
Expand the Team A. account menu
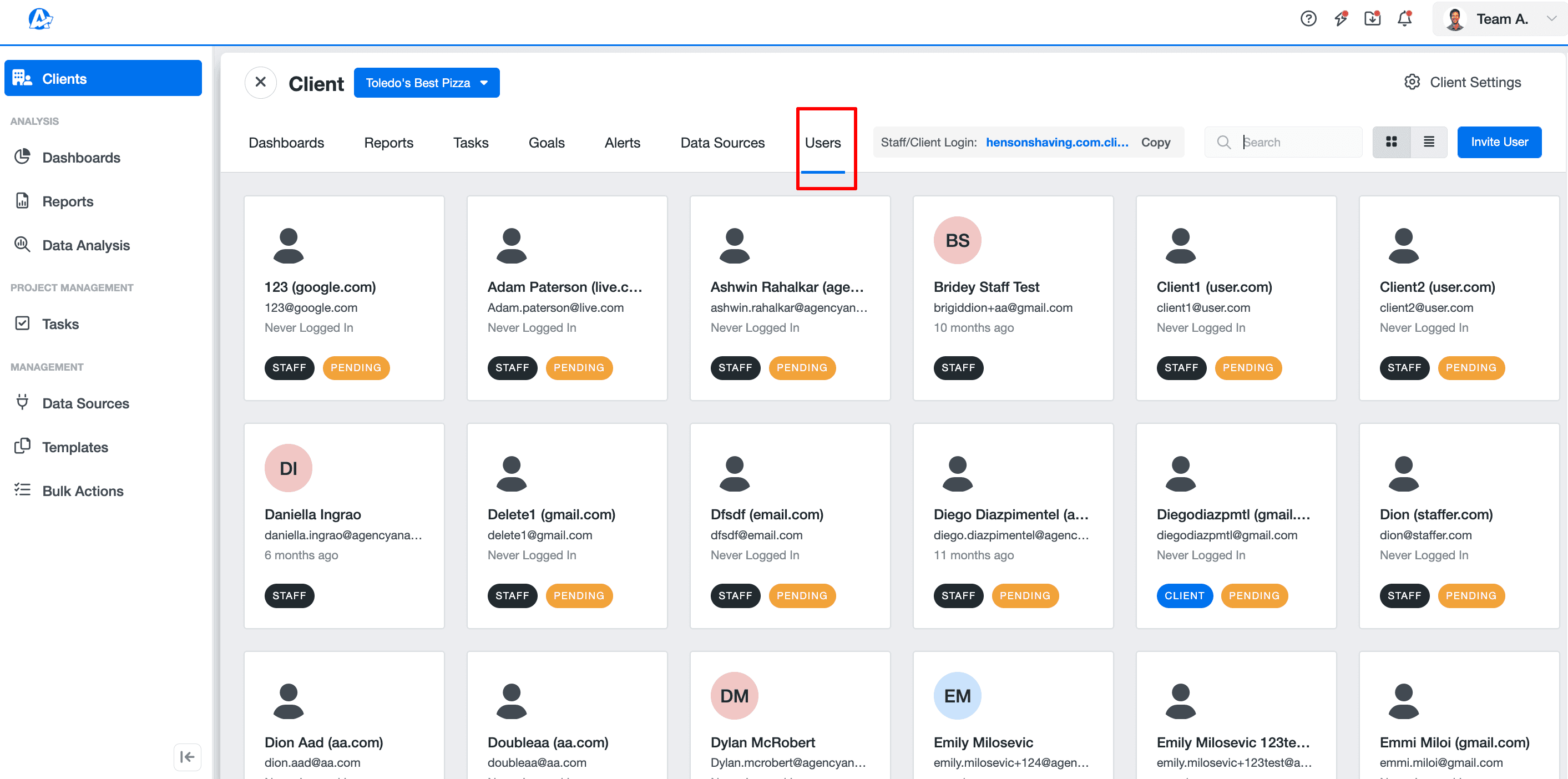[x=1548, y=18]
